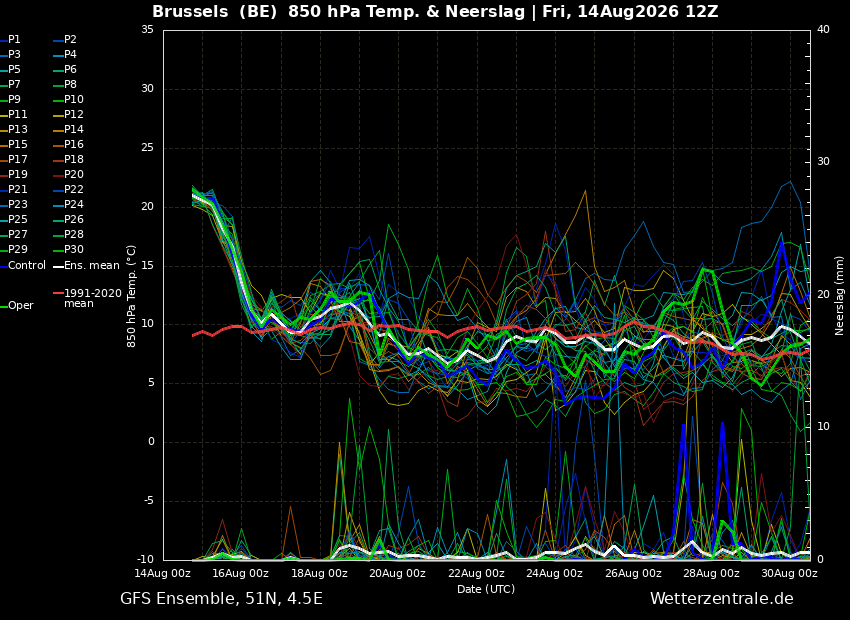Pick the P27 legend entry
The image size is (850, 620).
14,235
